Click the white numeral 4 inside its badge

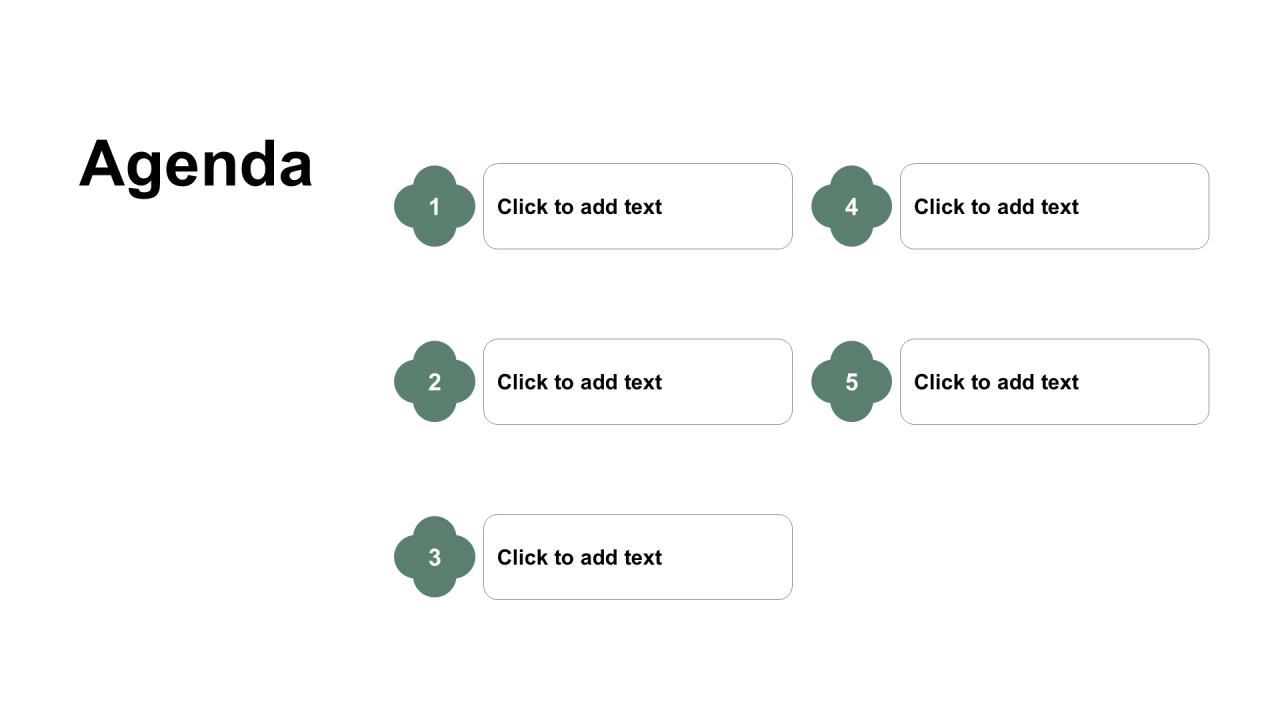[x=851, y=207]
